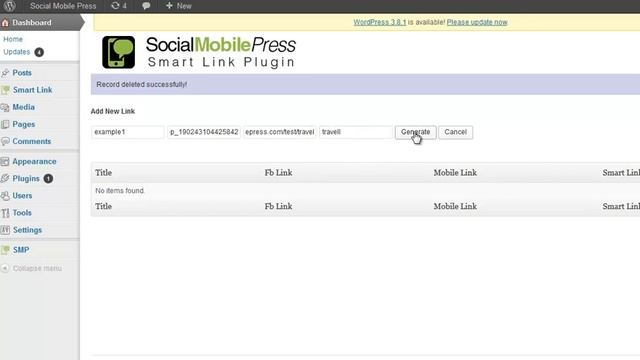
Task: Click the Collapse menu arrow icon
Action: pyautogui.click(x=5, y=268)
